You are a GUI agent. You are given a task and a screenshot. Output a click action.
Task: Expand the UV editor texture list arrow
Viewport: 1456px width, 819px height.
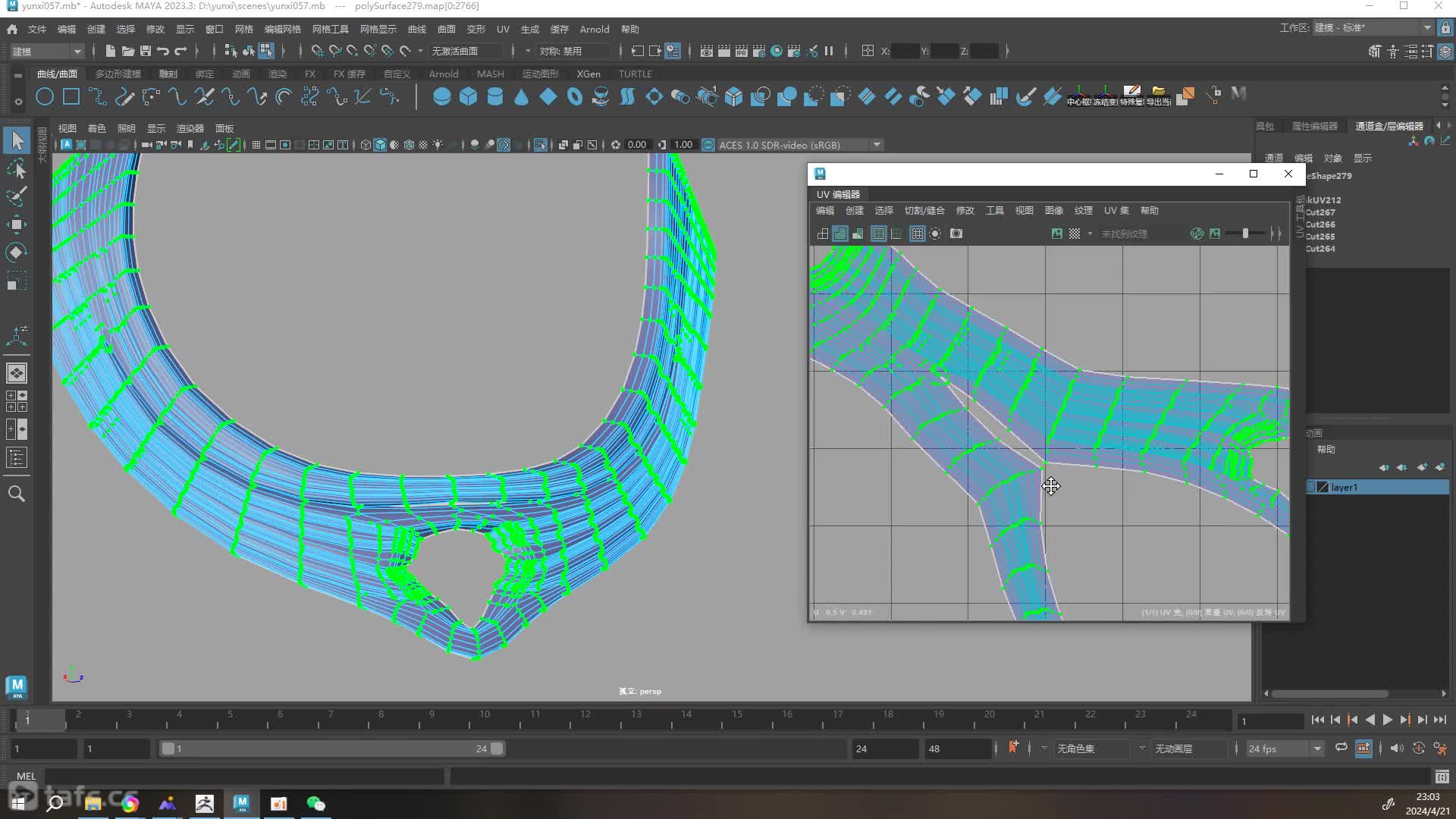click(x=1090, y=234)
